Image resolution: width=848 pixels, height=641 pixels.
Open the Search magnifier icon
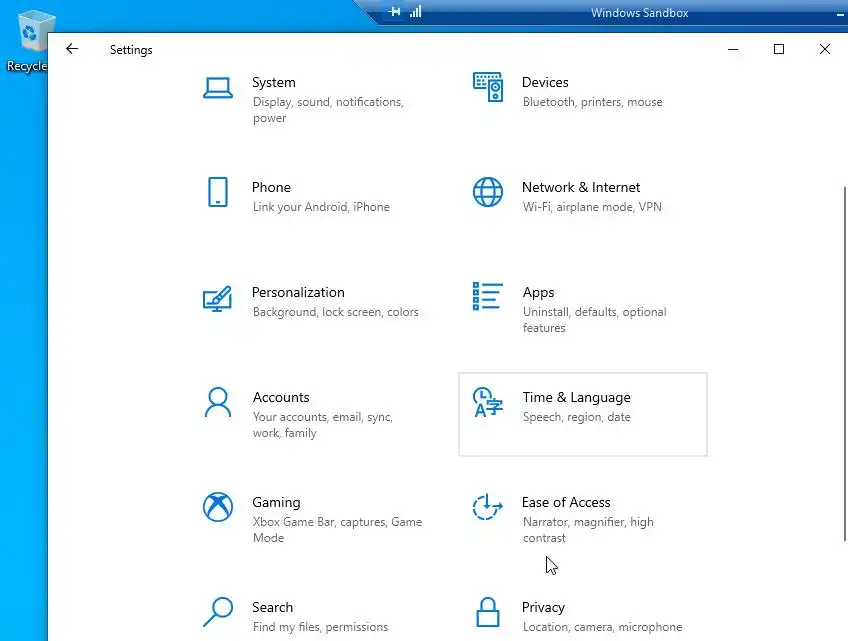pos(218,612)
